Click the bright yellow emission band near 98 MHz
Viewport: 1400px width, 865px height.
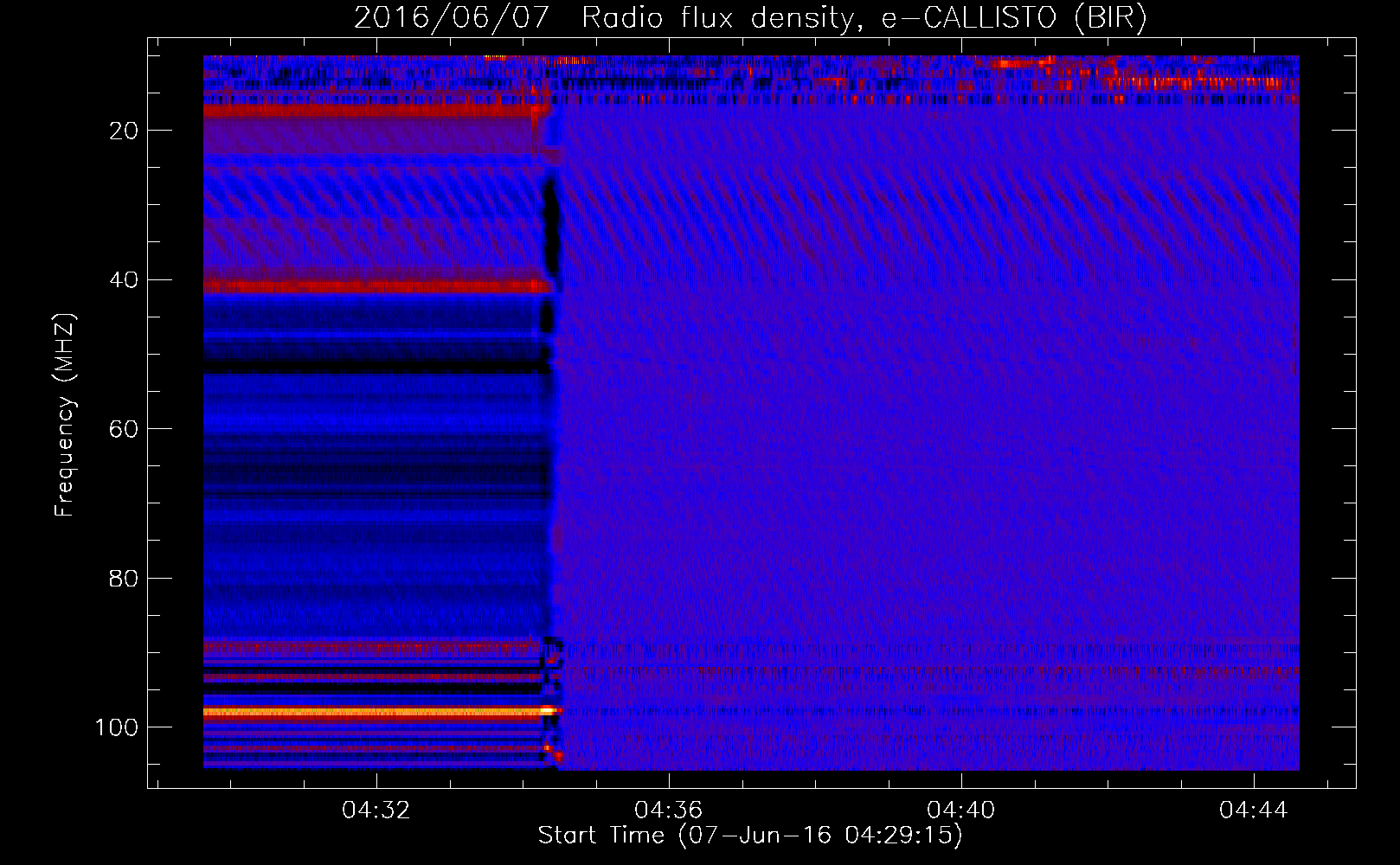[379, 711]
